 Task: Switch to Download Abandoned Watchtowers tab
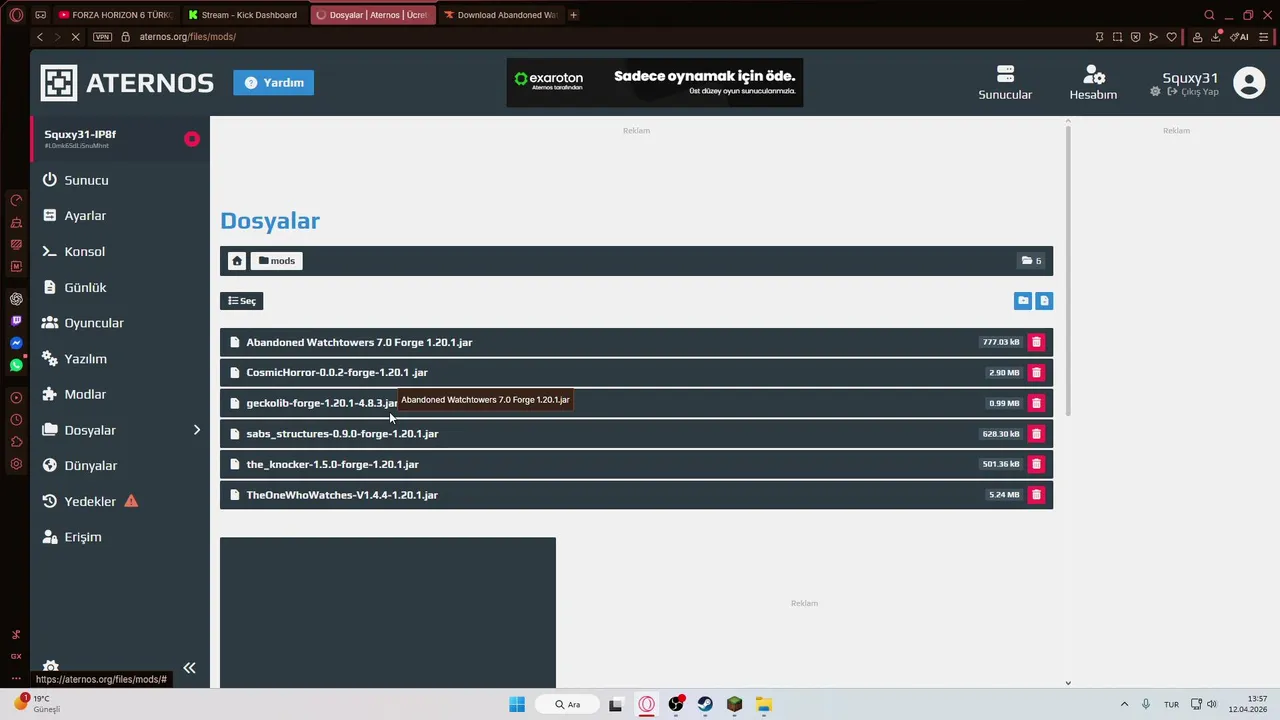[x=500, y=15]
